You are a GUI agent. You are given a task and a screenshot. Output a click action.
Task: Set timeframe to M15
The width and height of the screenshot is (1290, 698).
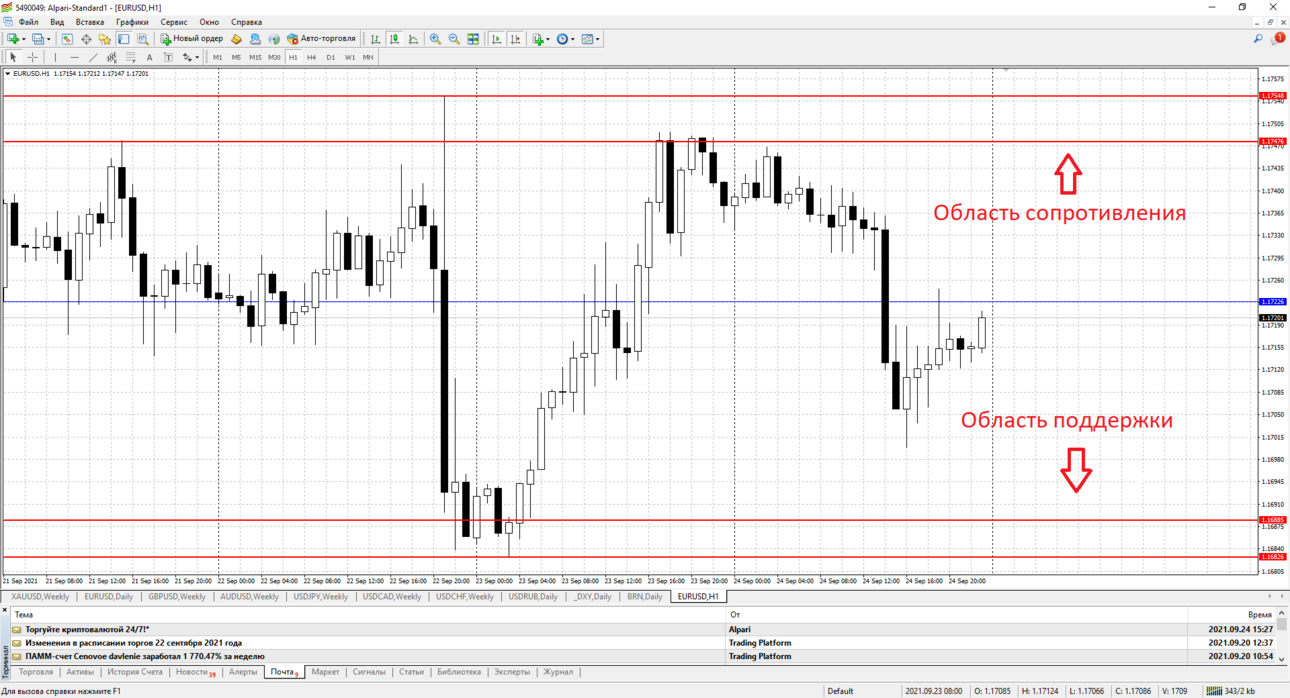255,57
